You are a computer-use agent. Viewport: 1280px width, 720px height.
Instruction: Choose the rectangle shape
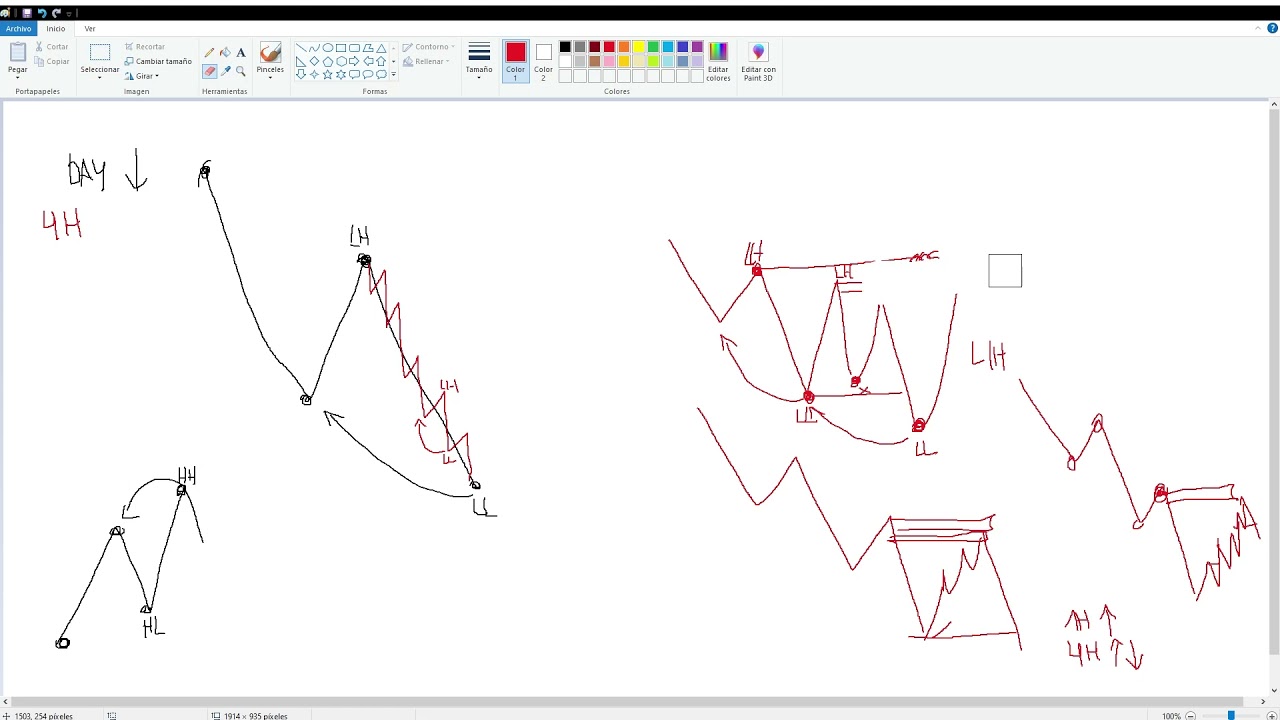[341, 48]
